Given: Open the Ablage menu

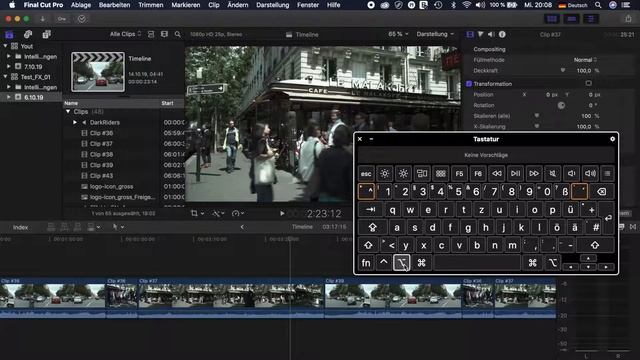Looking at the screenshot, I should (81, 5).
